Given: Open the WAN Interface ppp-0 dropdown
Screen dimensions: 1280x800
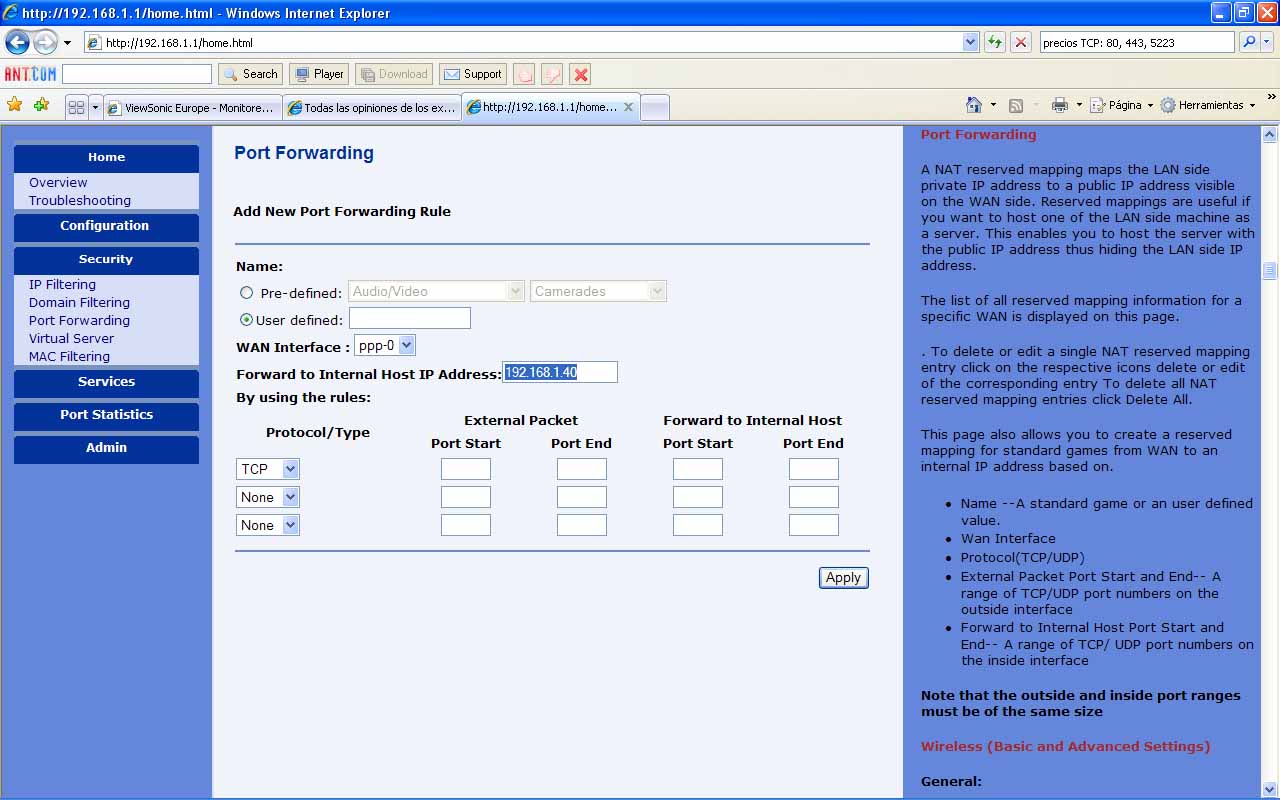Looking at the screenshot, I should tap(384, 345).
